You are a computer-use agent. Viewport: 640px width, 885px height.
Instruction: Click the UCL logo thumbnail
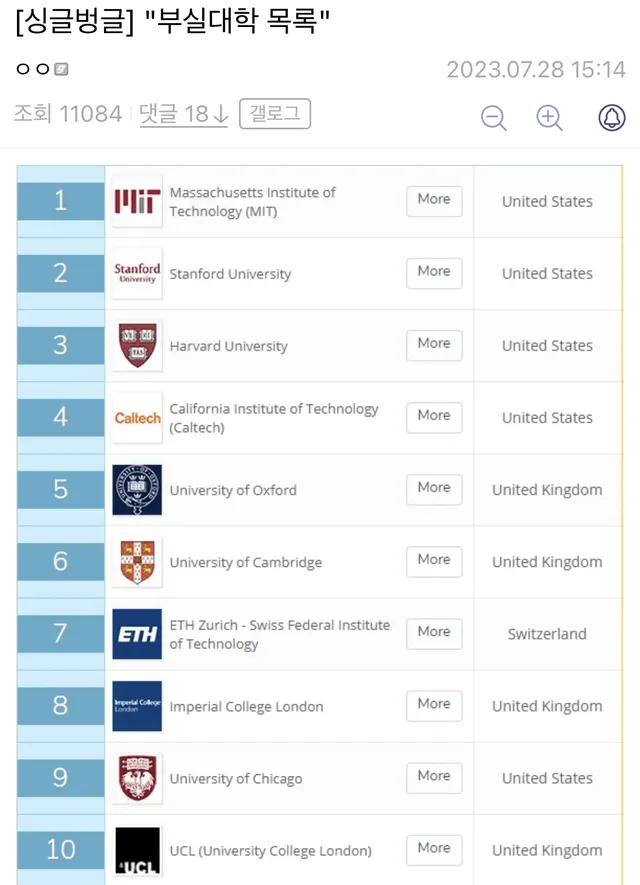point(137,850)
